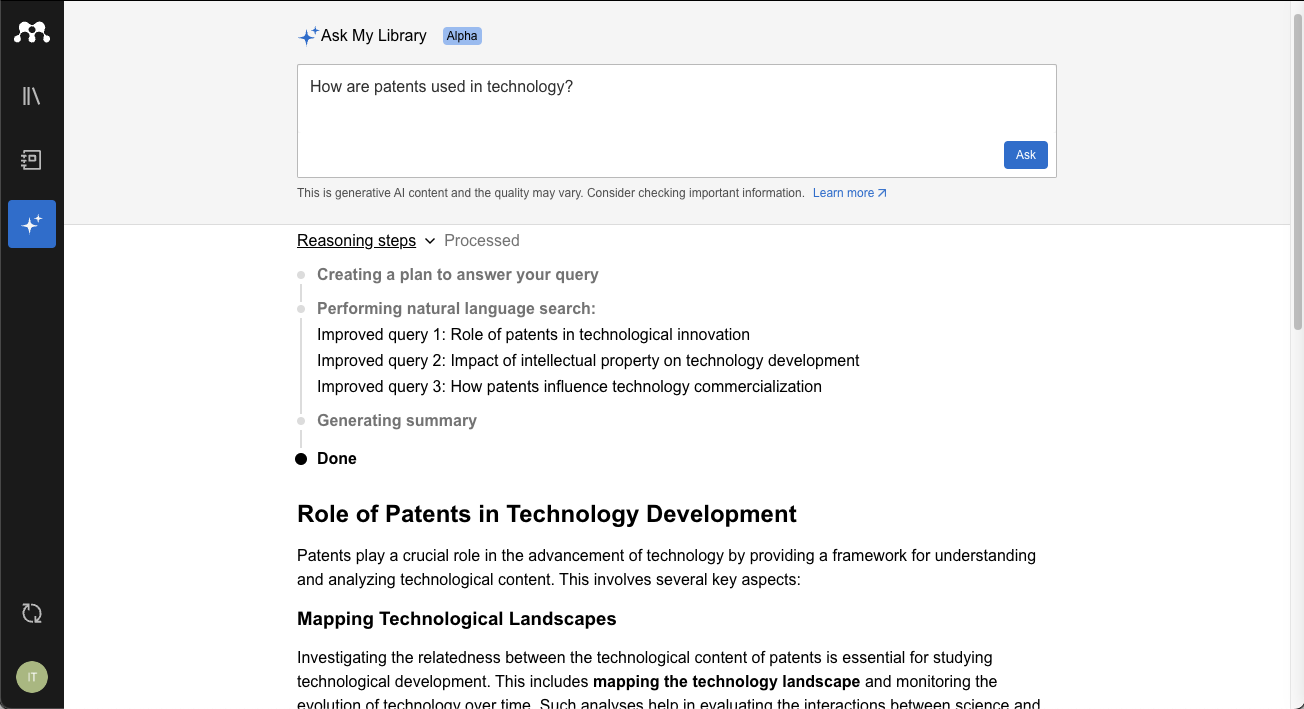Click the Mendeley logo icon

coord(32,32)
